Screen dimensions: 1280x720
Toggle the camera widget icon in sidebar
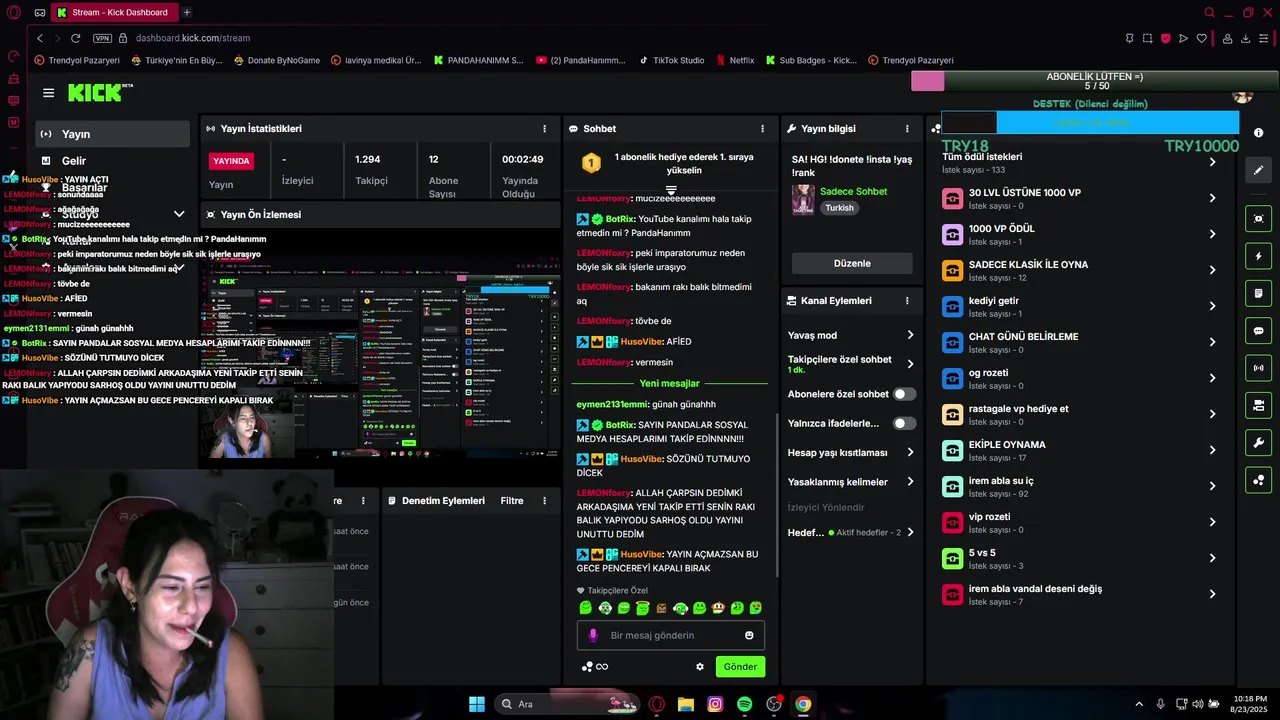[1258, 405]
